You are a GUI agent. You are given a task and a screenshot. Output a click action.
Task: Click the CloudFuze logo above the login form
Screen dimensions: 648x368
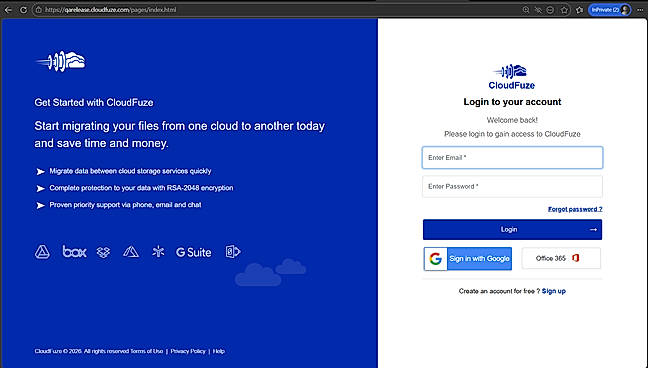click(512, 77)
